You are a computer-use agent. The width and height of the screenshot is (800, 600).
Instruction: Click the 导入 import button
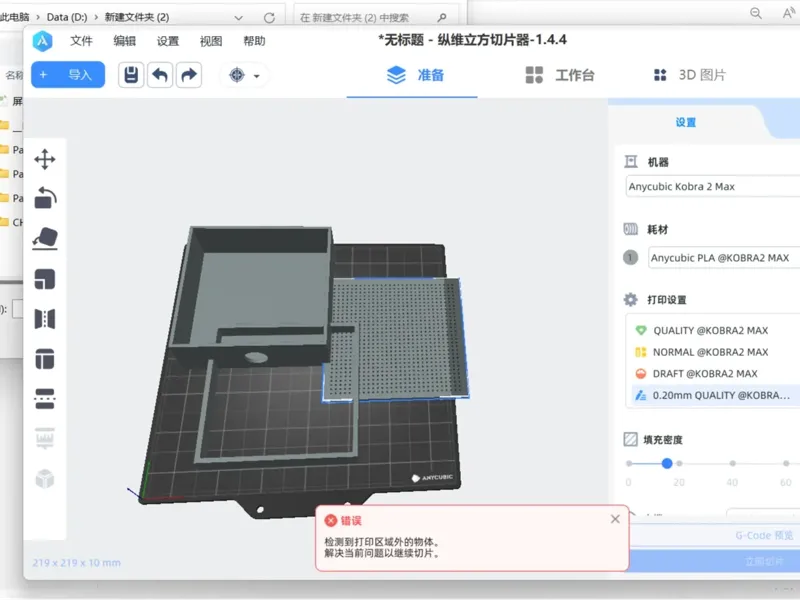(68, 75)
